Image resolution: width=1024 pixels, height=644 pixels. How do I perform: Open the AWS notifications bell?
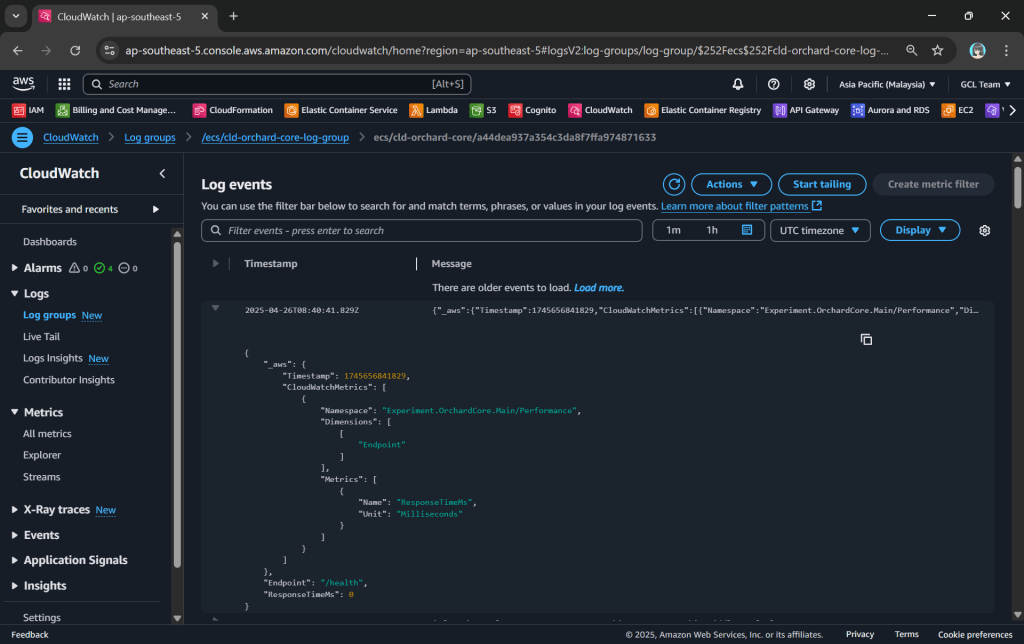[738, 84]
